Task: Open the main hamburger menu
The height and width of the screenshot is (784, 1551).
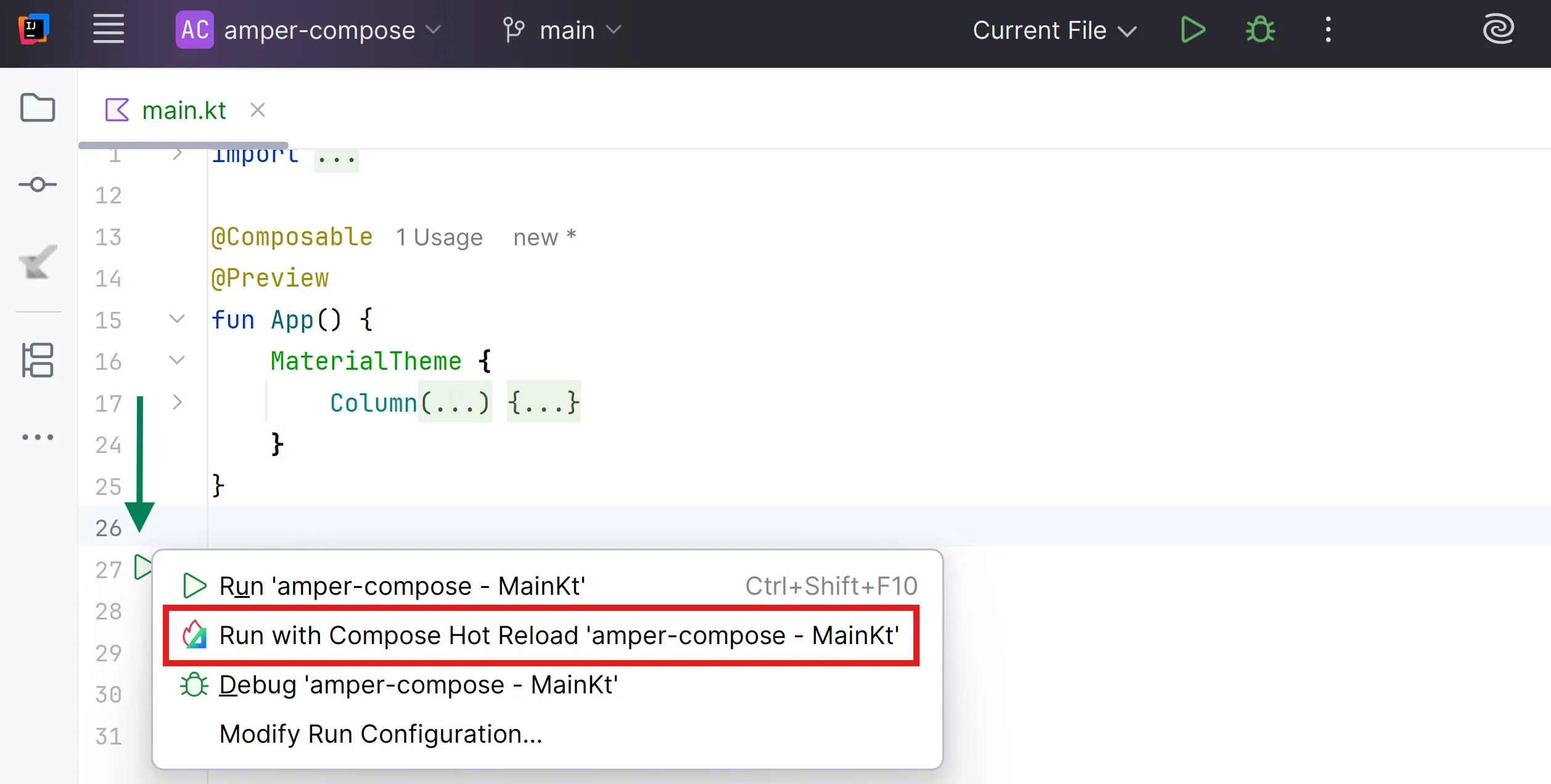Action: (109, 30)
